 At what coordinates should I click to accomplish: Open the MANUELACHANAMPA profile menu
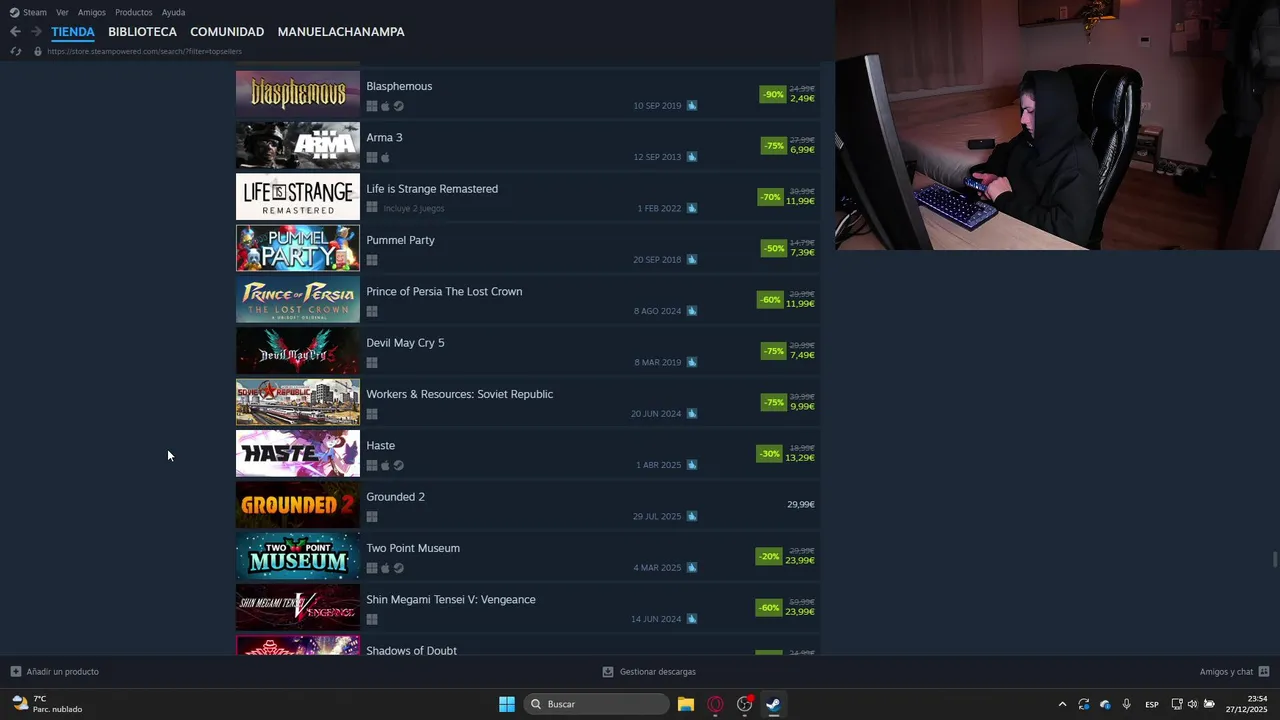pyautogui.click(x=341, y=32)
